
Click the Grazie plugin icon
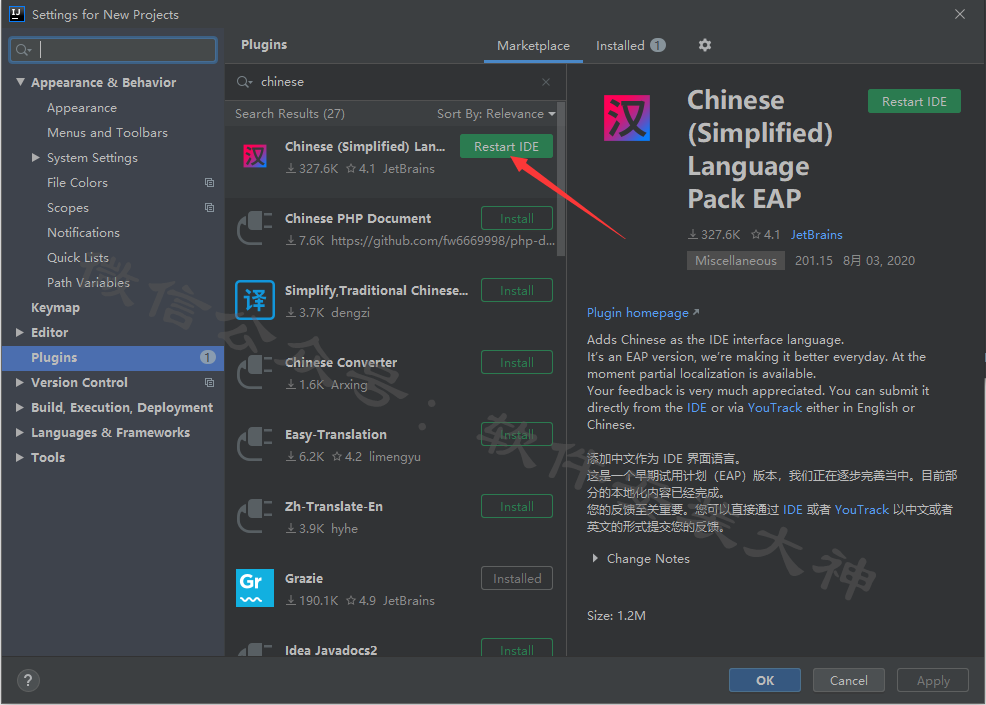click(255, 588)
